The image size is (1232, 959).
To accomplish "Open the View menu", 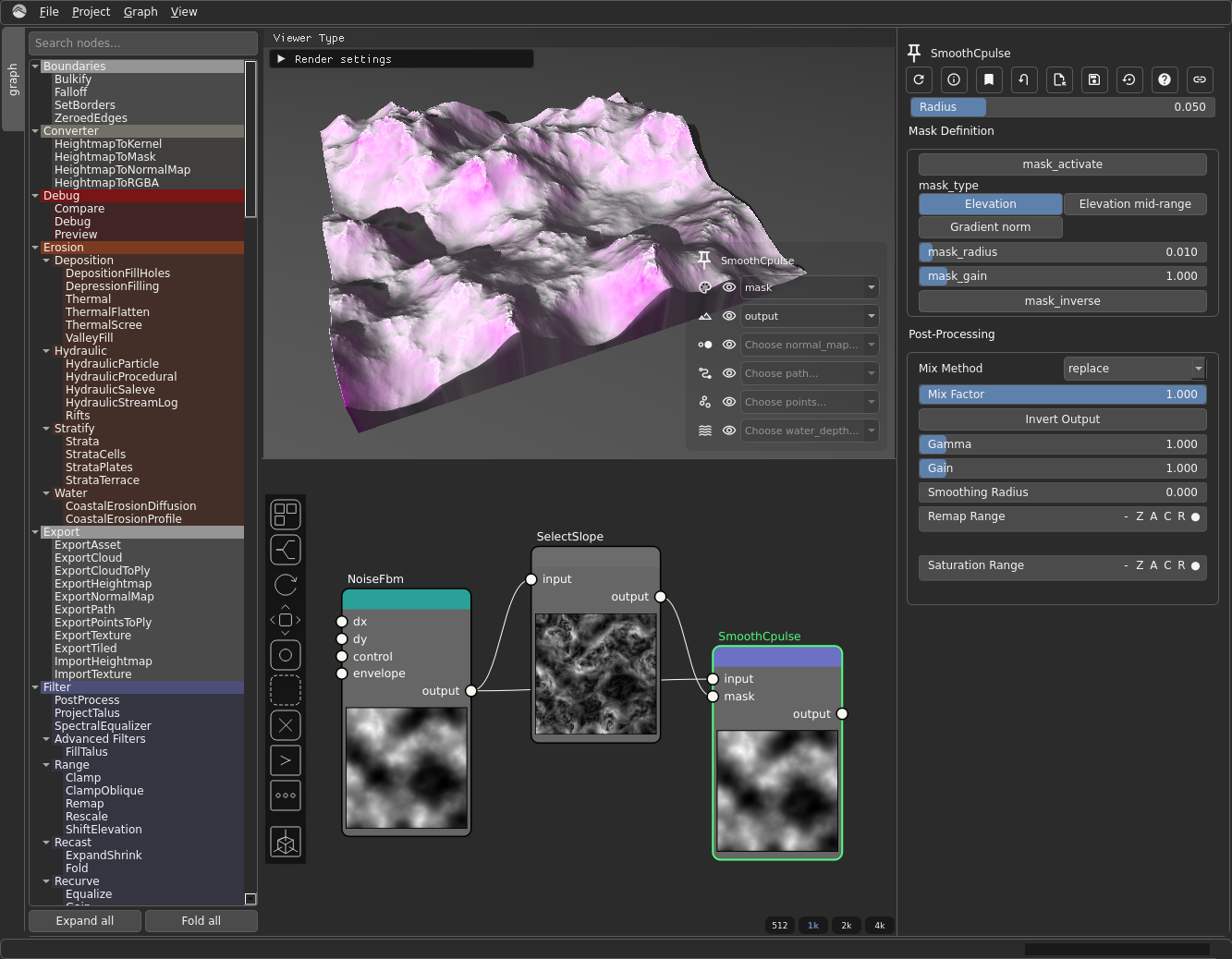I will (x=184, y=12).
